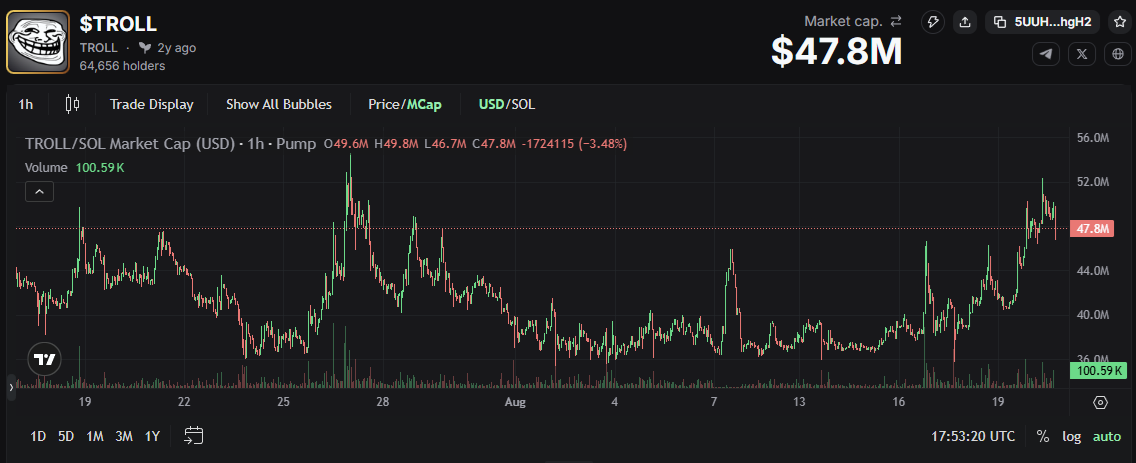The width and height of the screenshot is (1136, 463).
Task: Select the 1M range
Action: pos(95,436)
